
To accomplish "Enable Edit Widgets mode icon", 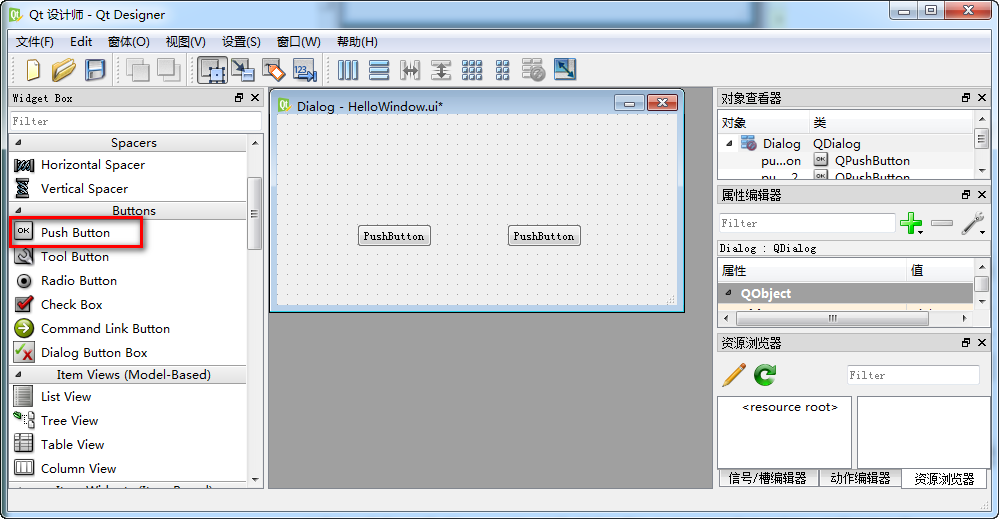I will coord(212,69).
